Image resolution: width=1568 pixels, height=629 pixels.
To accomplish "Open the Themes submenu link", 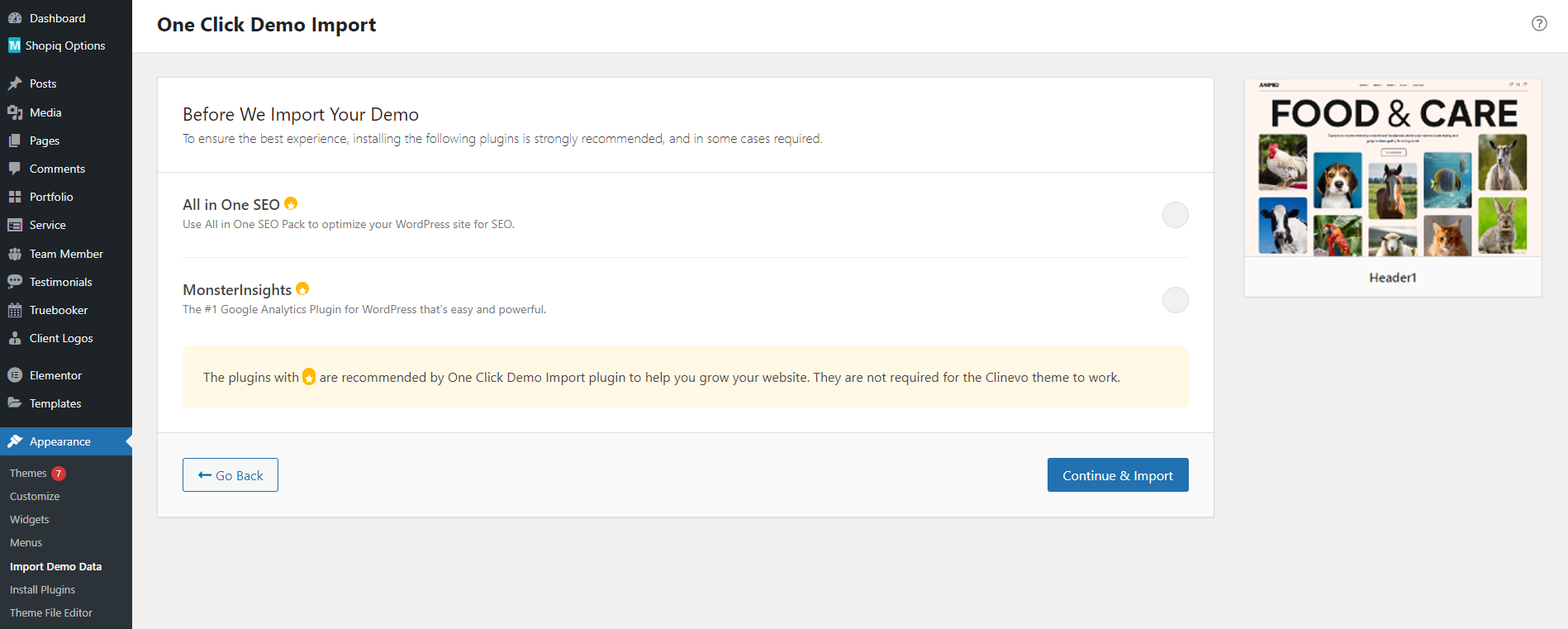I will point(28,474).
